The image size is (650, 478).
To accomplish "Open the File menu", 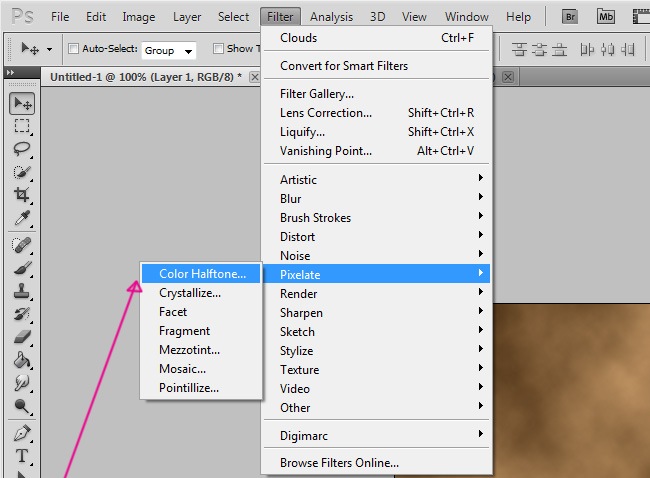I will 60,17.
